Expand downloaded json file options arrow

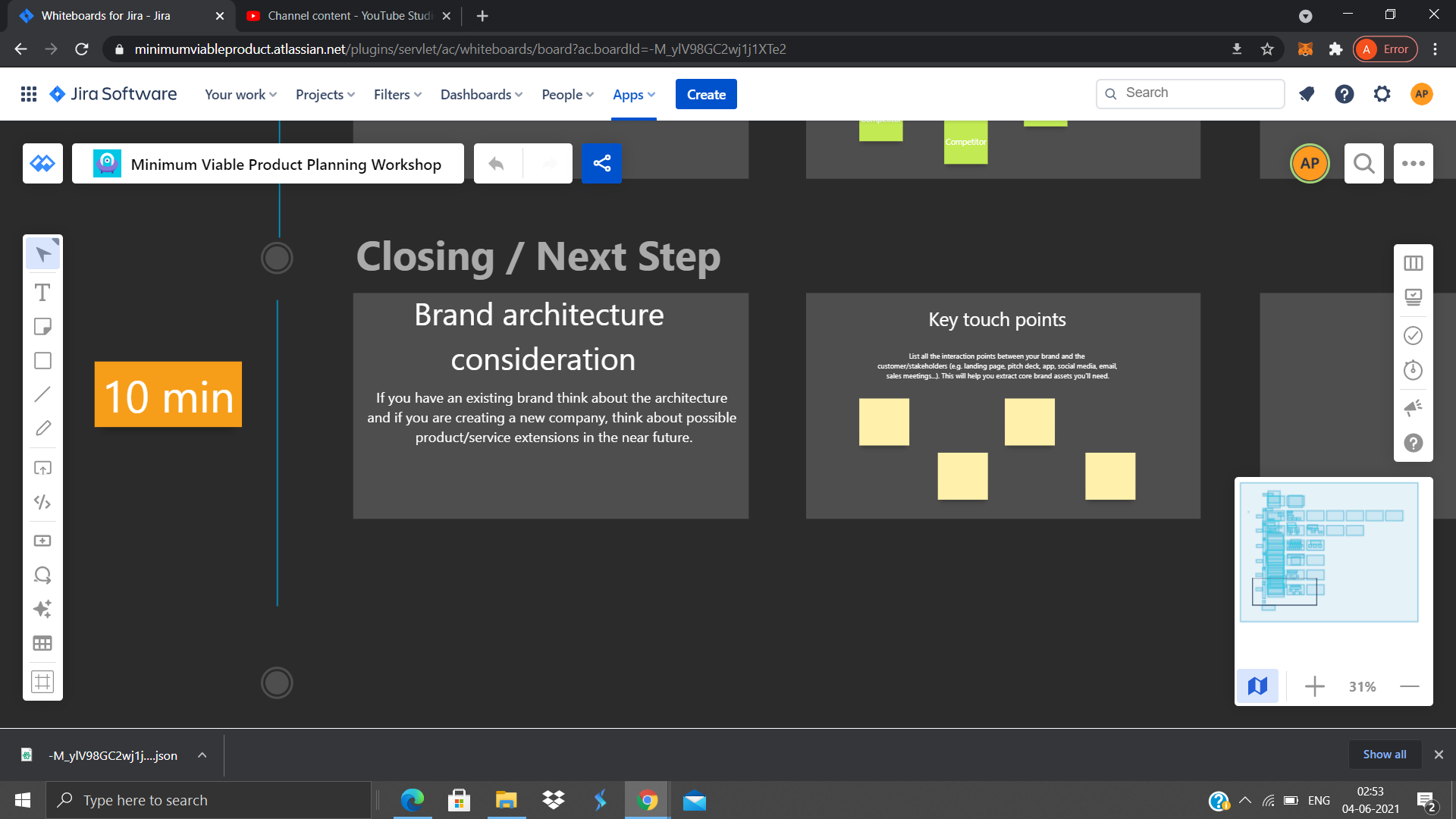click(202, 755)
